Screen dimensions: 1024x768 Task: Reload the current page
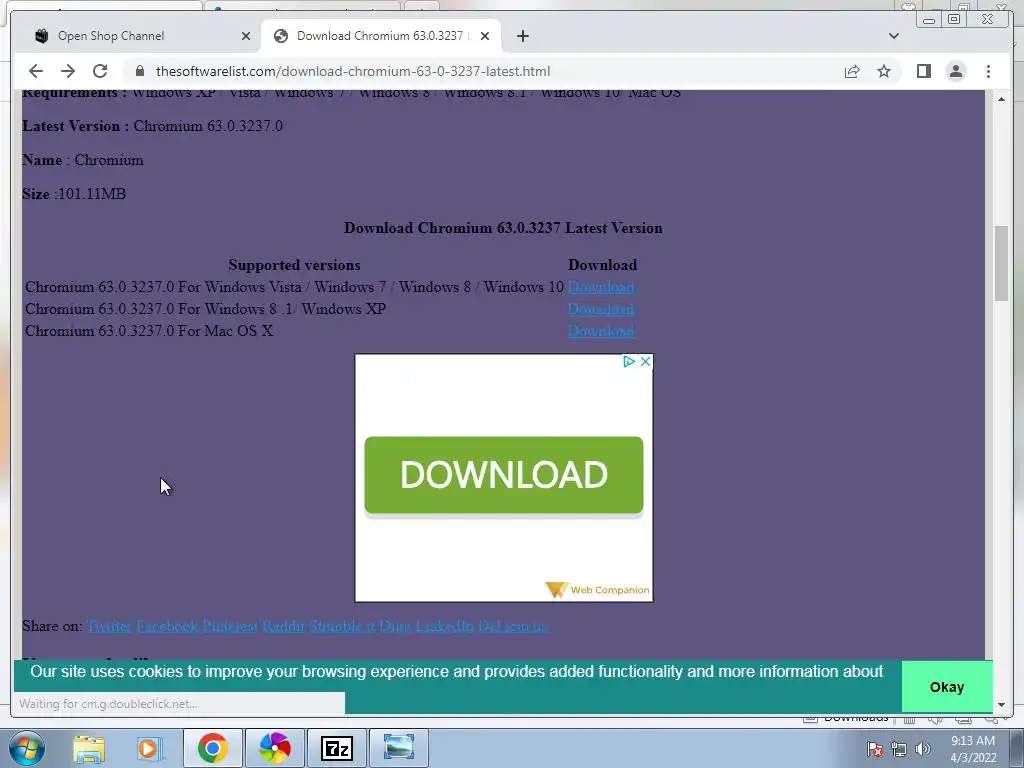tap(100, 71)
